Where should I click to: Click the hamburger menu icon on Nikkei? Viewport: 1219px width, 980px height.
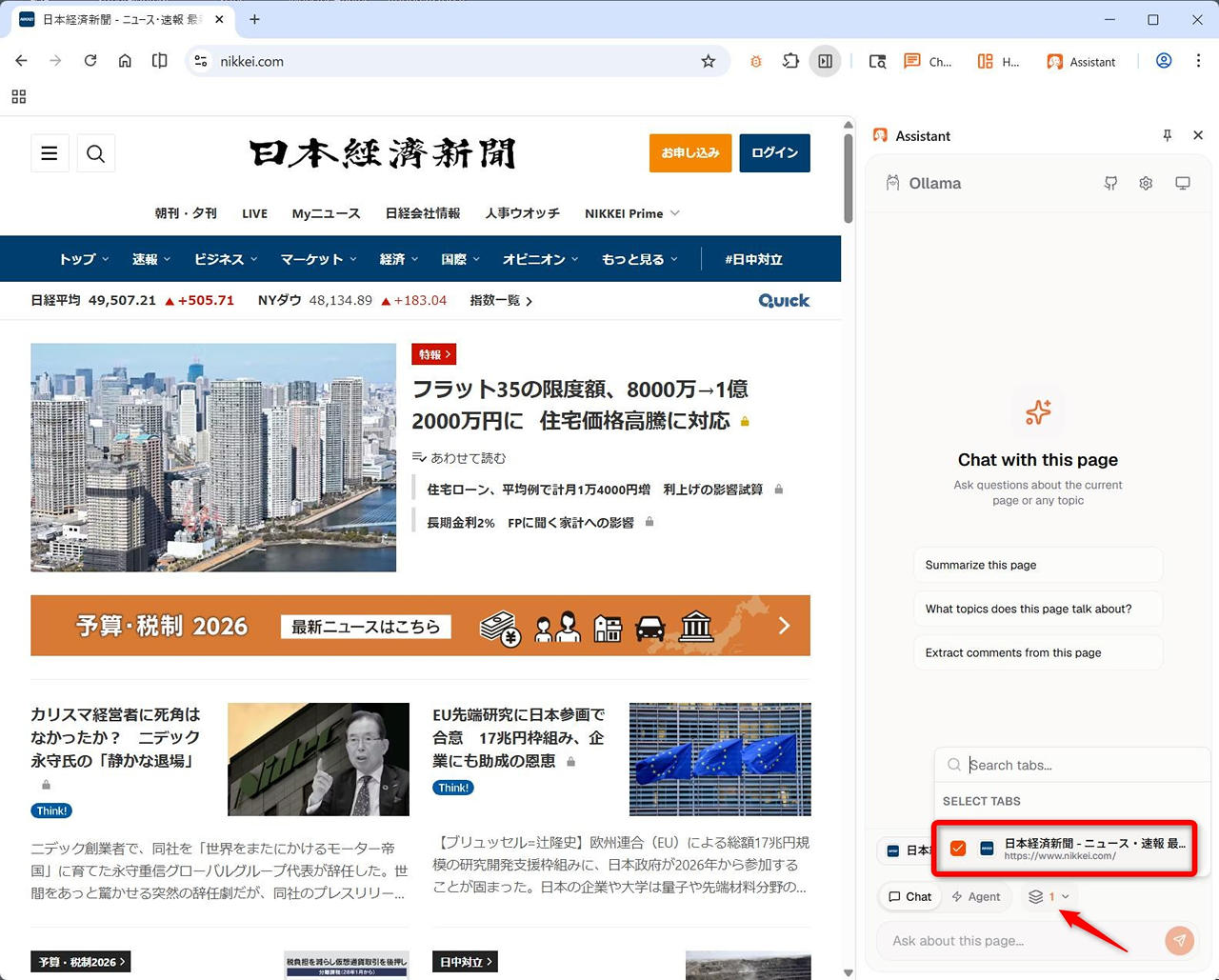click(50, 153)
